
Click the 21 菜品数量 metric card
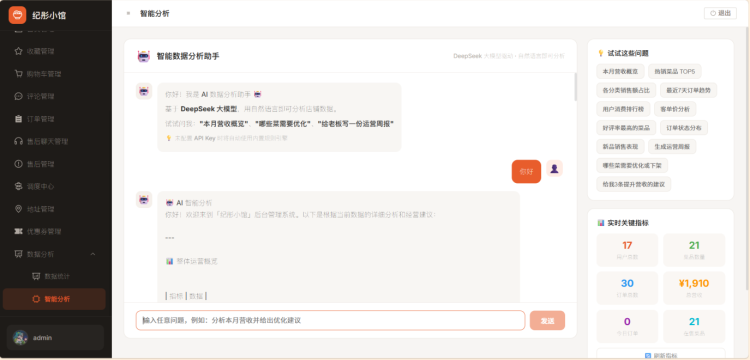point(694,250)
